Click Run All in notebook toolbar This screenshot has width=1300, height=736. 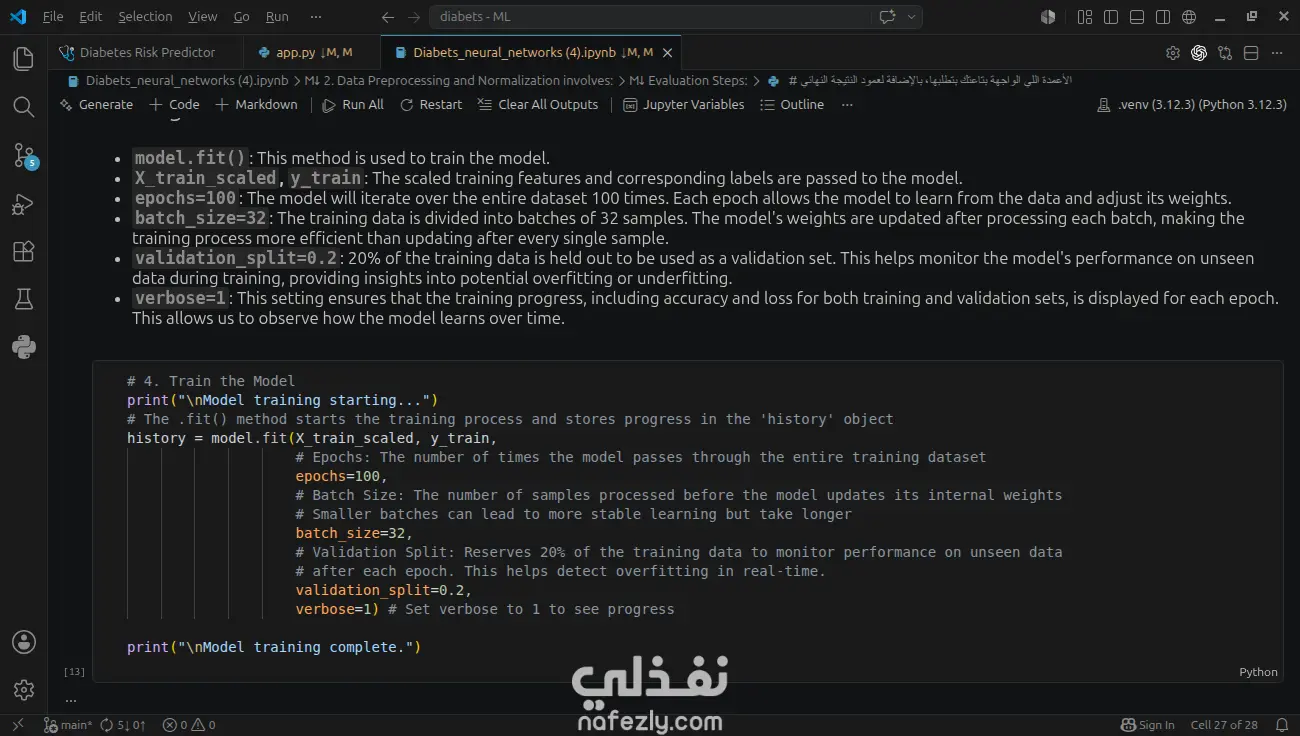point(353,104)
